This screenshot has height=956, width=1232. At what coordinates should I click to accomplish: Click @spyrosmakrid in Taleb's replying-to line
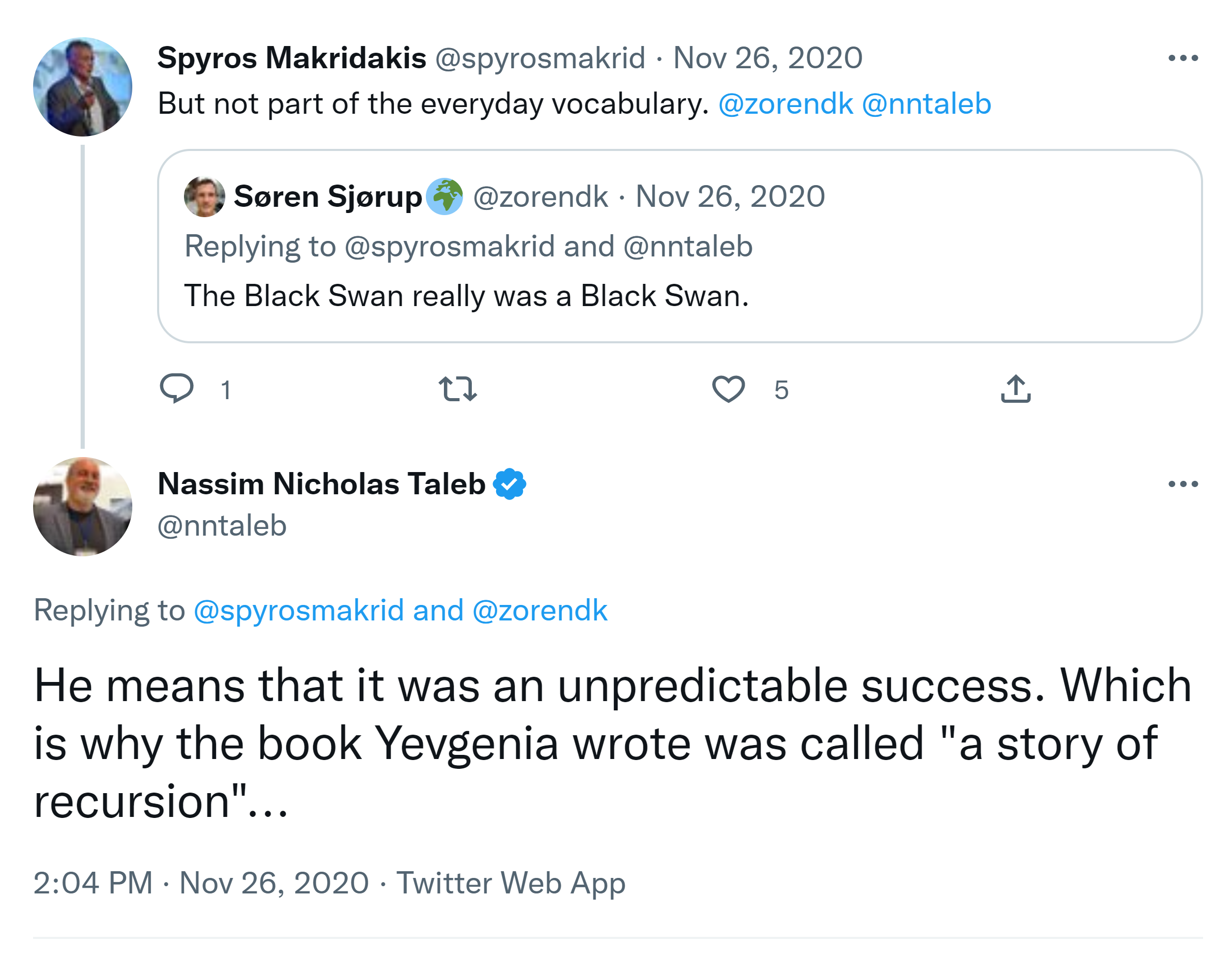pos(298,610)
